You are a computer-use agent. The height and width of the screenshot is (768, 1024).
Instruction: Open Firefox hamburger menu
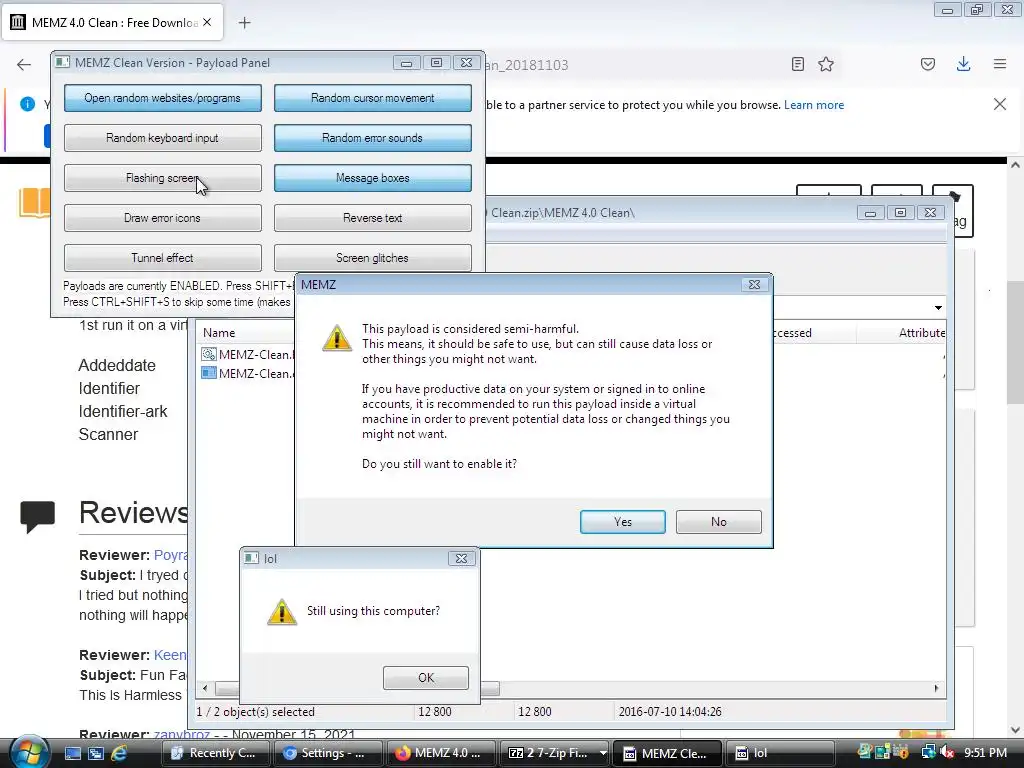click(1000, 64)
